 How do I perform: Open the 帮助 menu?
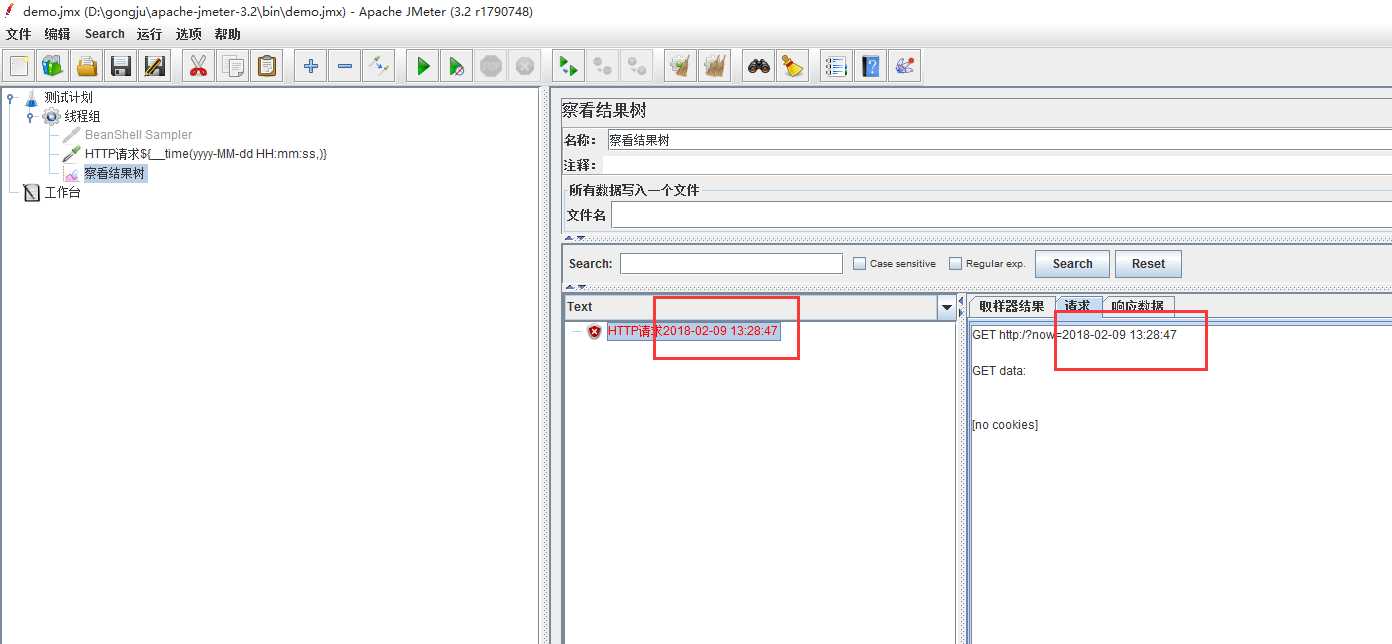click(x=227, y=34)
